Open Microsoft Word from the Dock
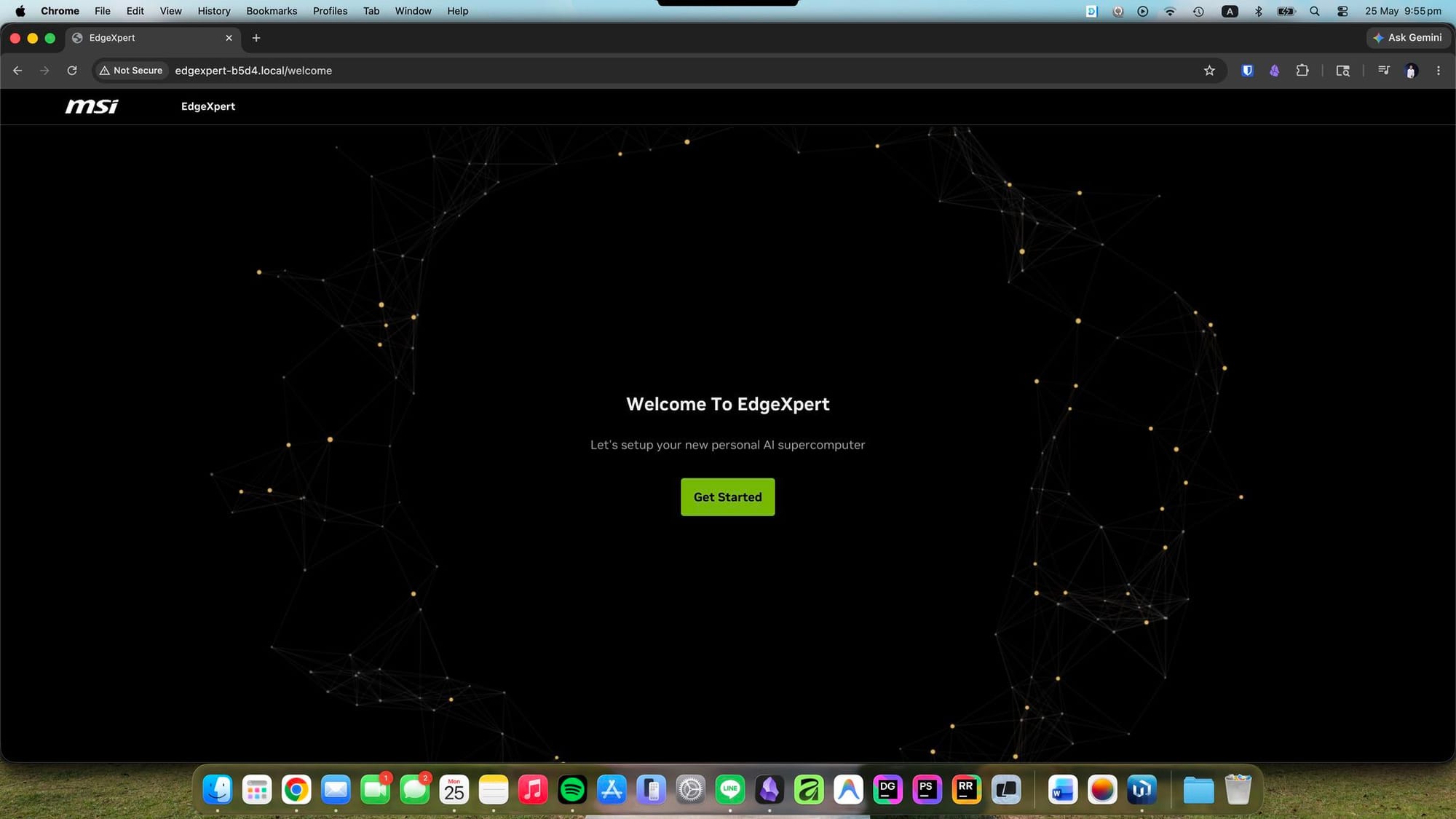The image size is (1456, 819). (1063, 789)
